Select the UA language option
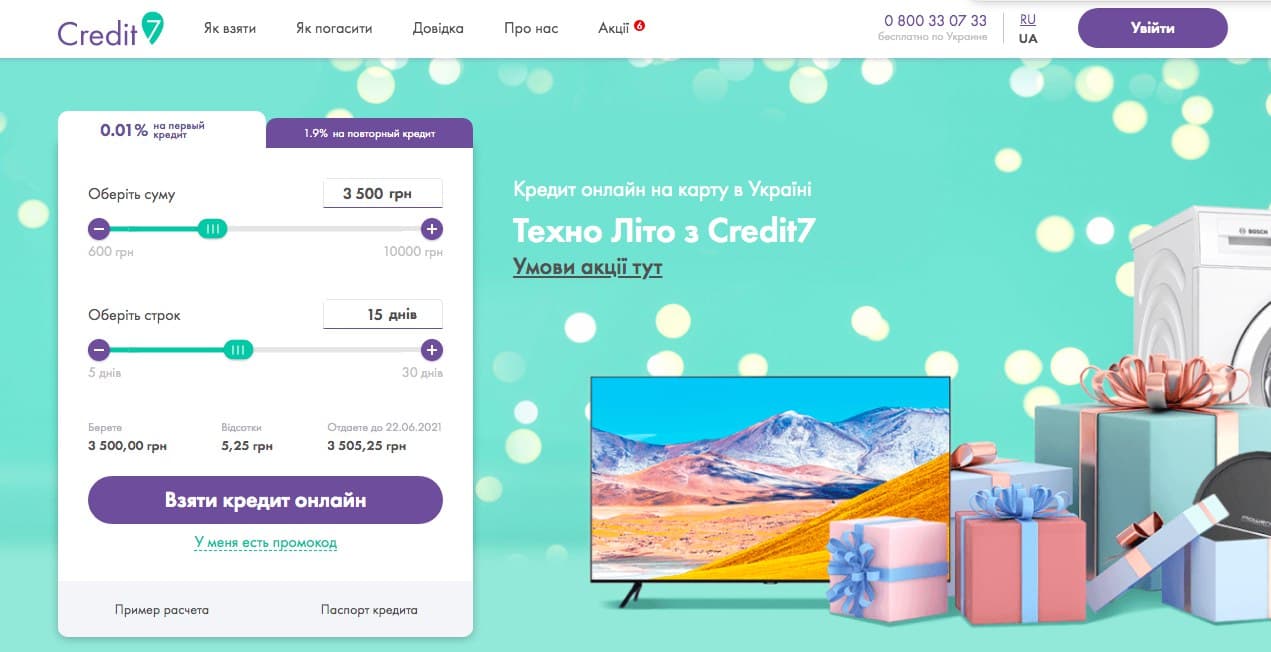The height and width of the screenshot is (652, 1271). pyautogui.click(x=1028, y=39)
